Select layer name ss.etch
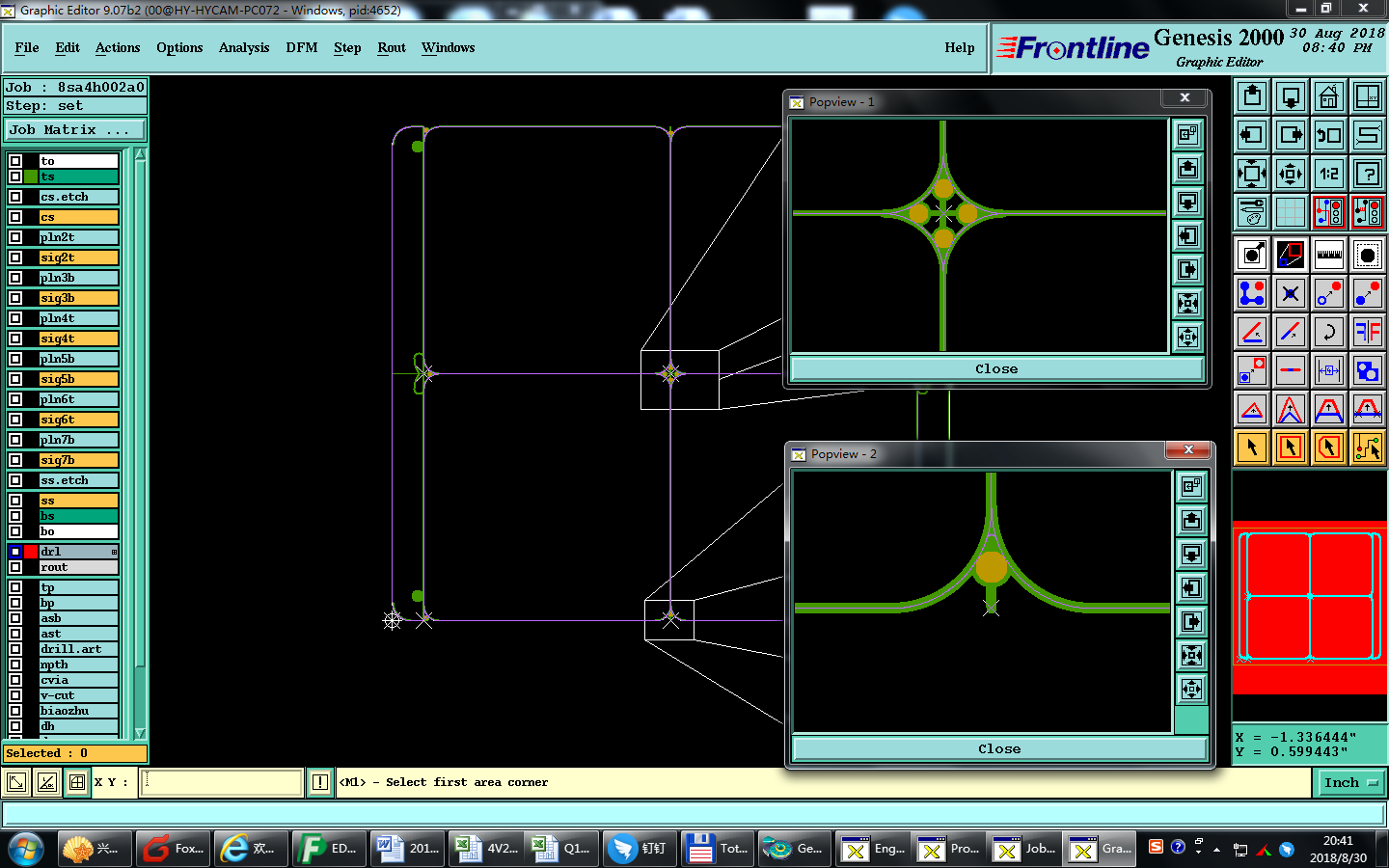The height and width of the screenshot is (868, 1389). [x=78, y=480]
